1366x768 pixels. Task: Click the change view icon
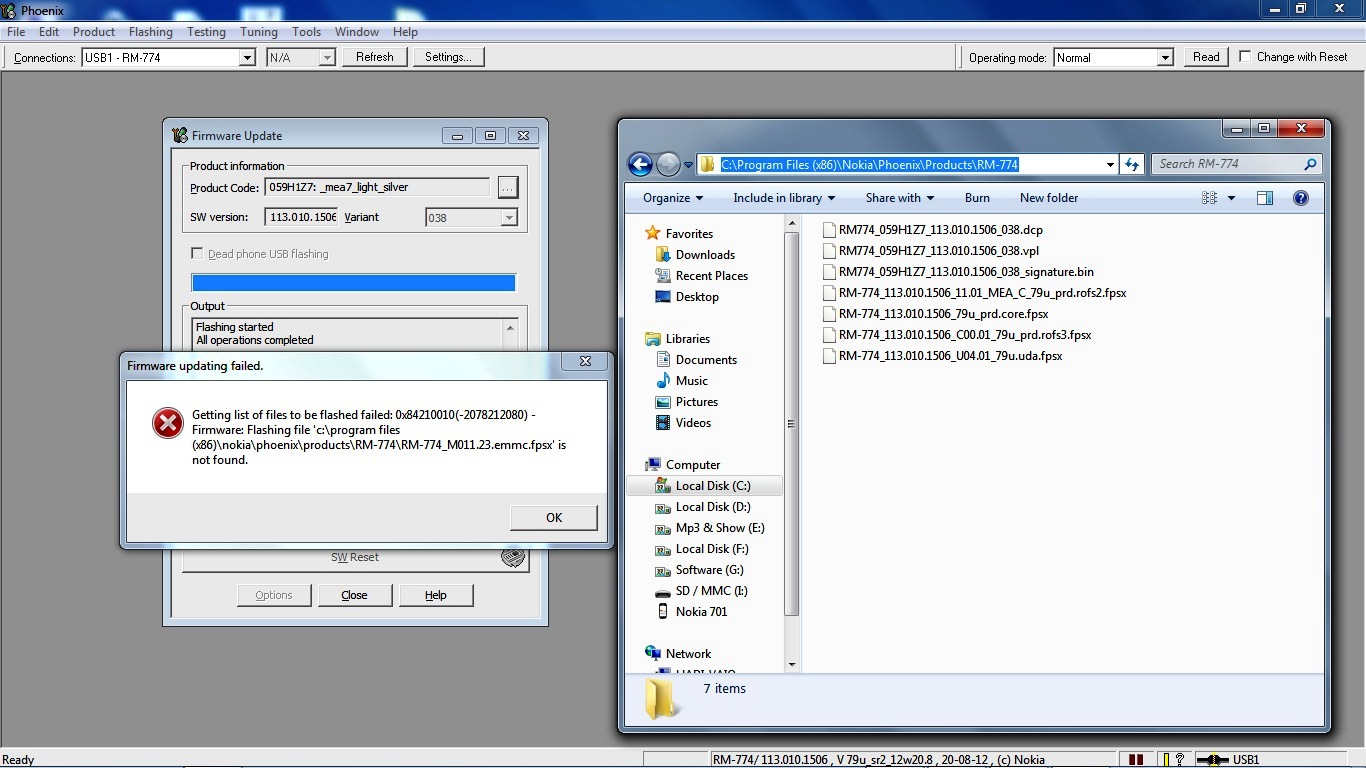(x=1209, y=198)
